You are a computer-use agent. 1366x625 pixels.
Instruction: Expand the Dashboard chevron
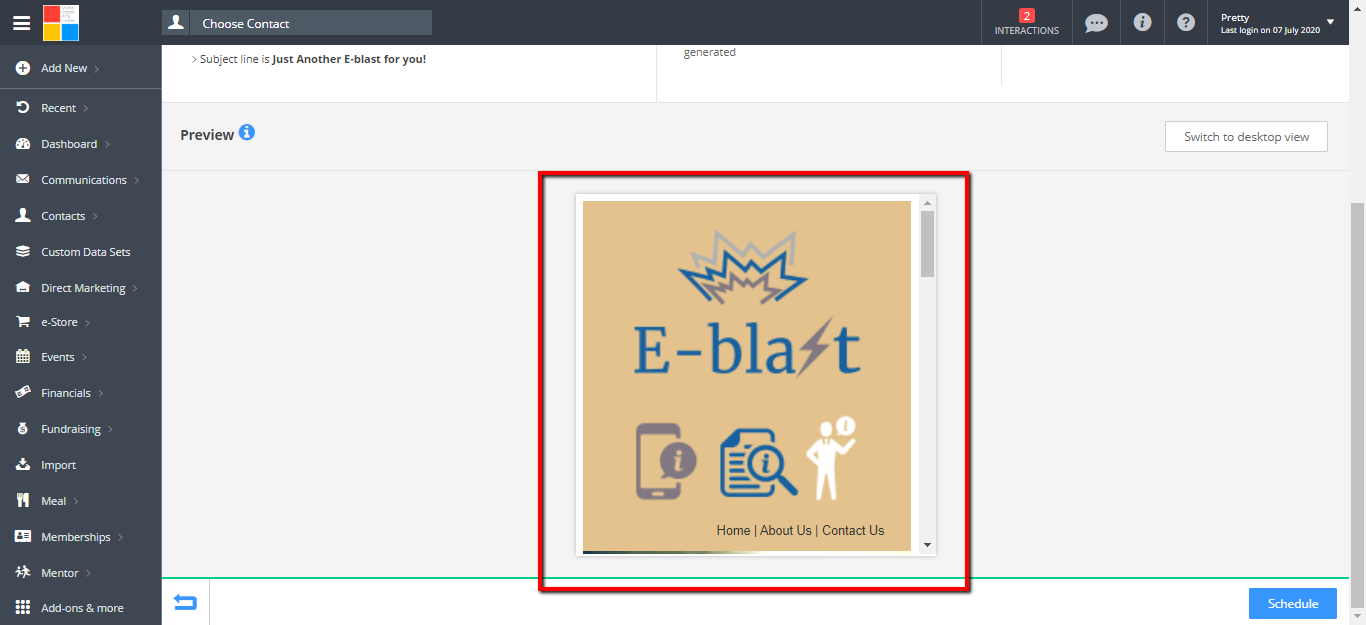coord(107,145)
